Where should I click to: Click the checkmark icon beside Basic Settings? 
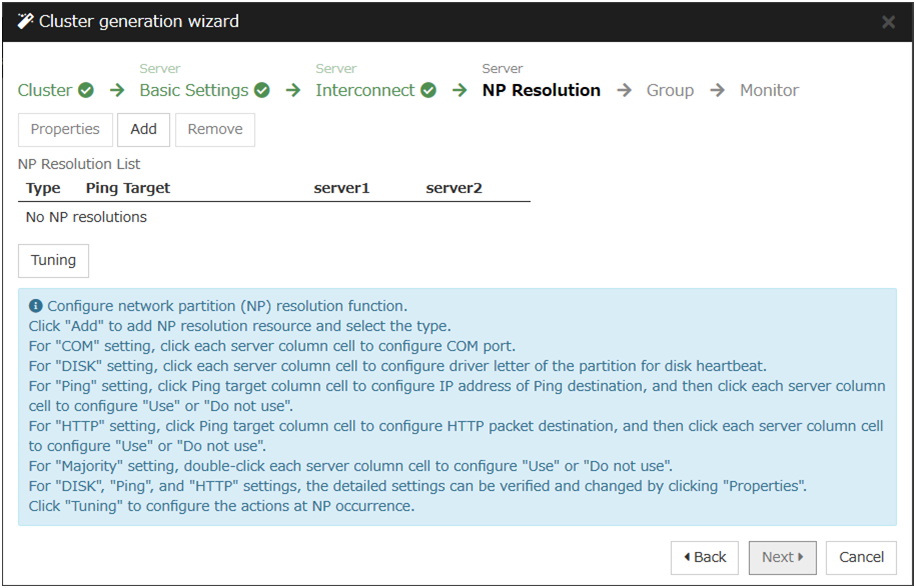[262, 91]
